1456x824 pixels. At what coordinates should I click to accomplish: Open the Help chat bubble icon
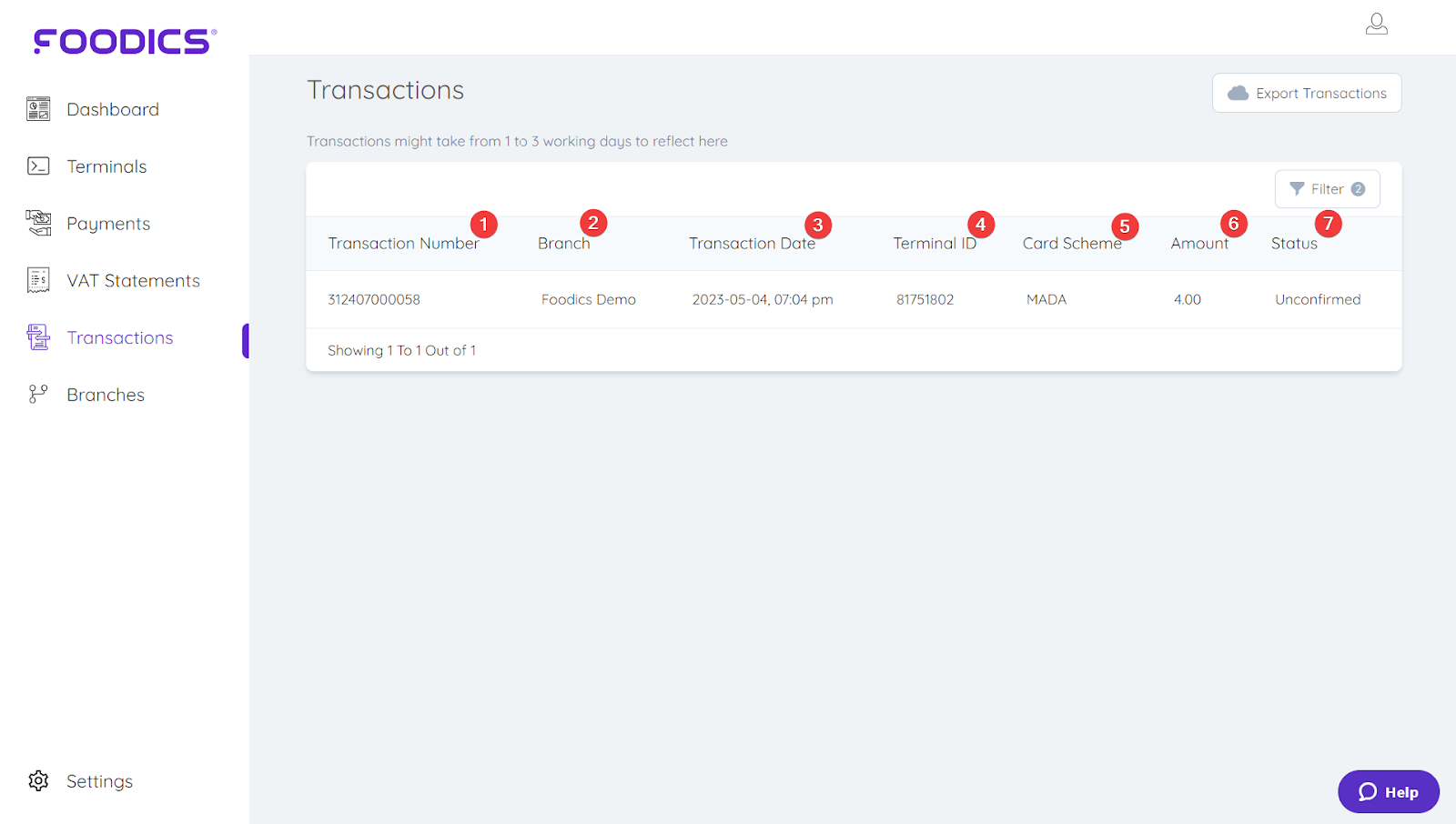pyautogui.click(x=1367, y=791)
